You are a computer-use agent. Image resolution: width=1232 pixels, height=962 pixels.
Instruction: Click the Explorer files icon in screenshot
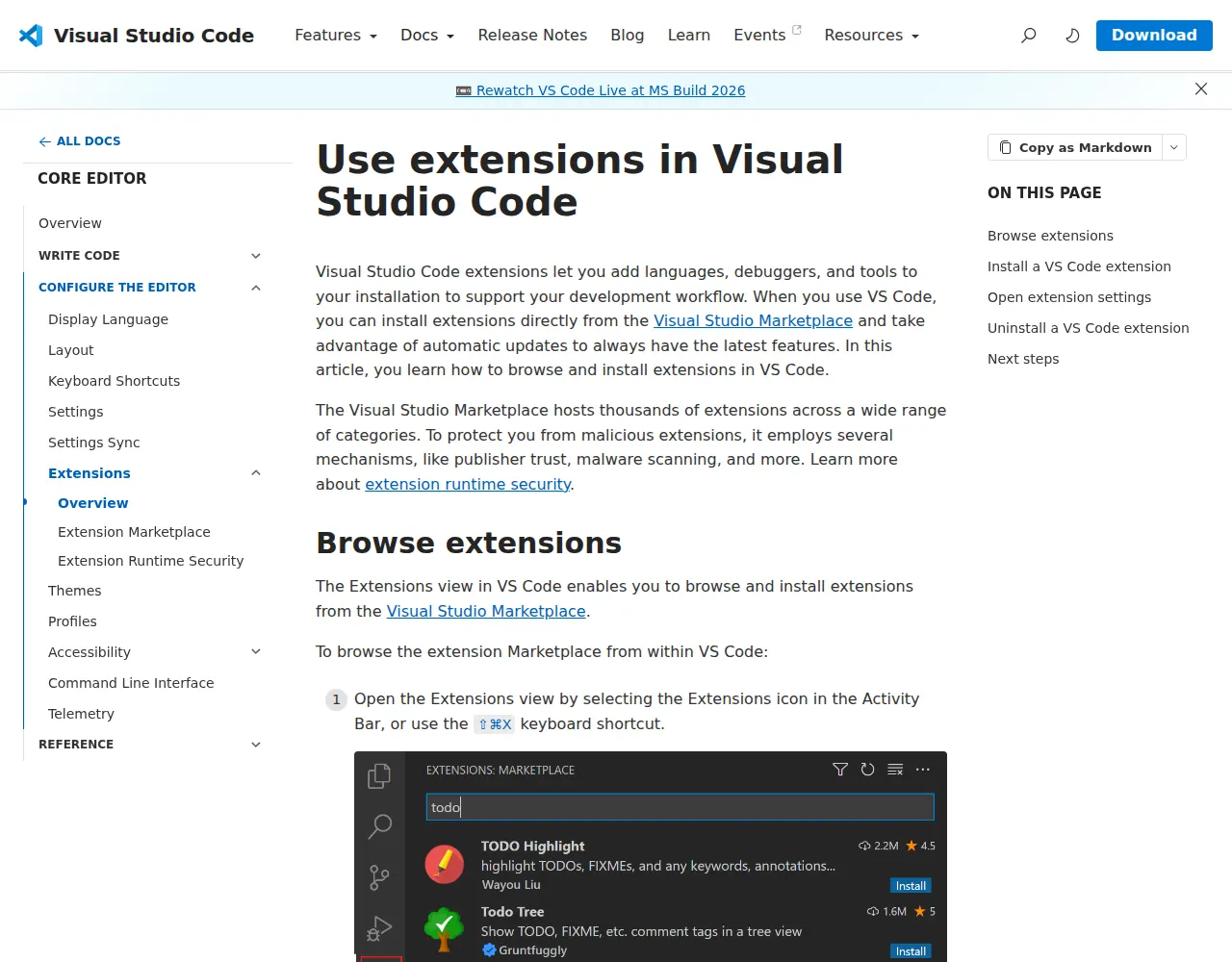[379, 775]
